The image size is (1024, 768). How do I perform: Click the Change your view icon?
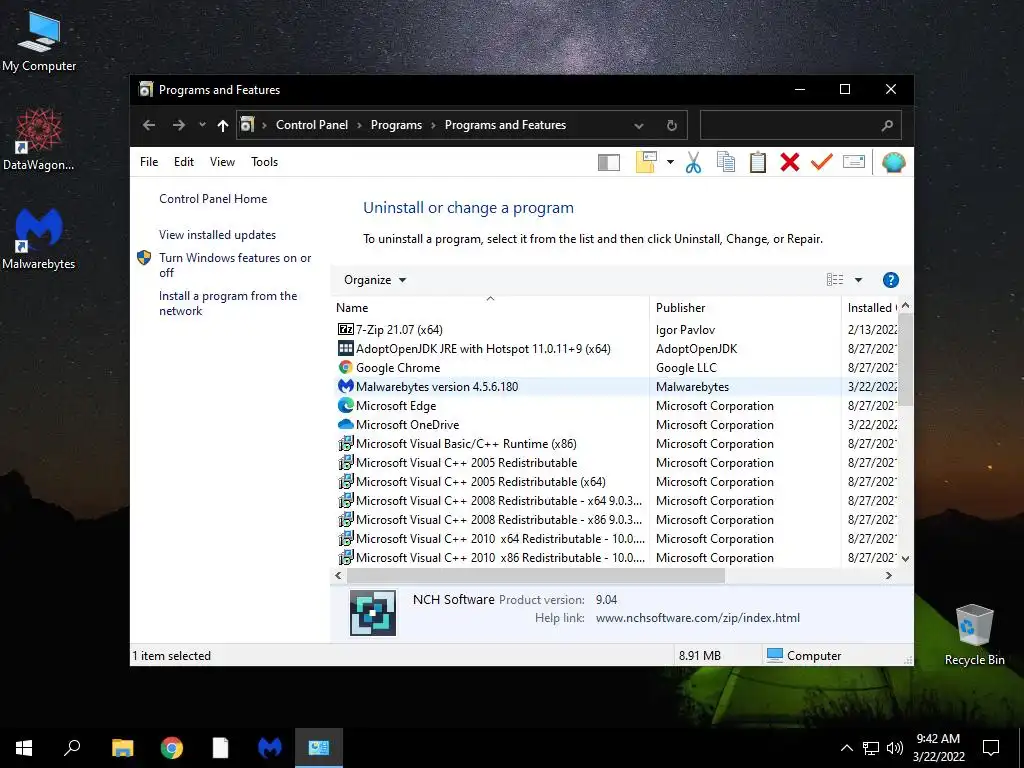coord(835,280)
